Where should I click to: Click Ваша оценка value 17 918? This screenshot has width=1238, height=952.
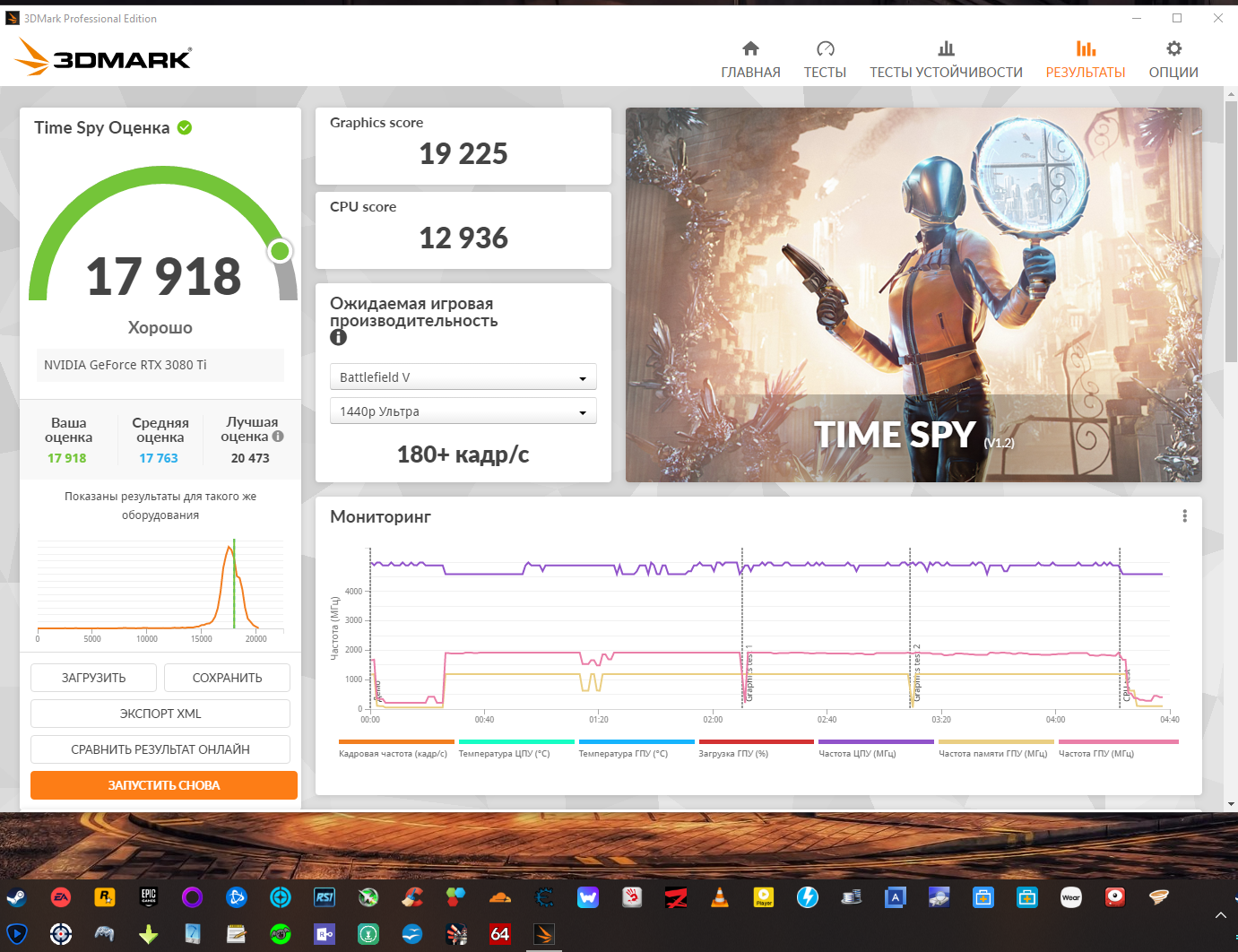click(67, 458)
